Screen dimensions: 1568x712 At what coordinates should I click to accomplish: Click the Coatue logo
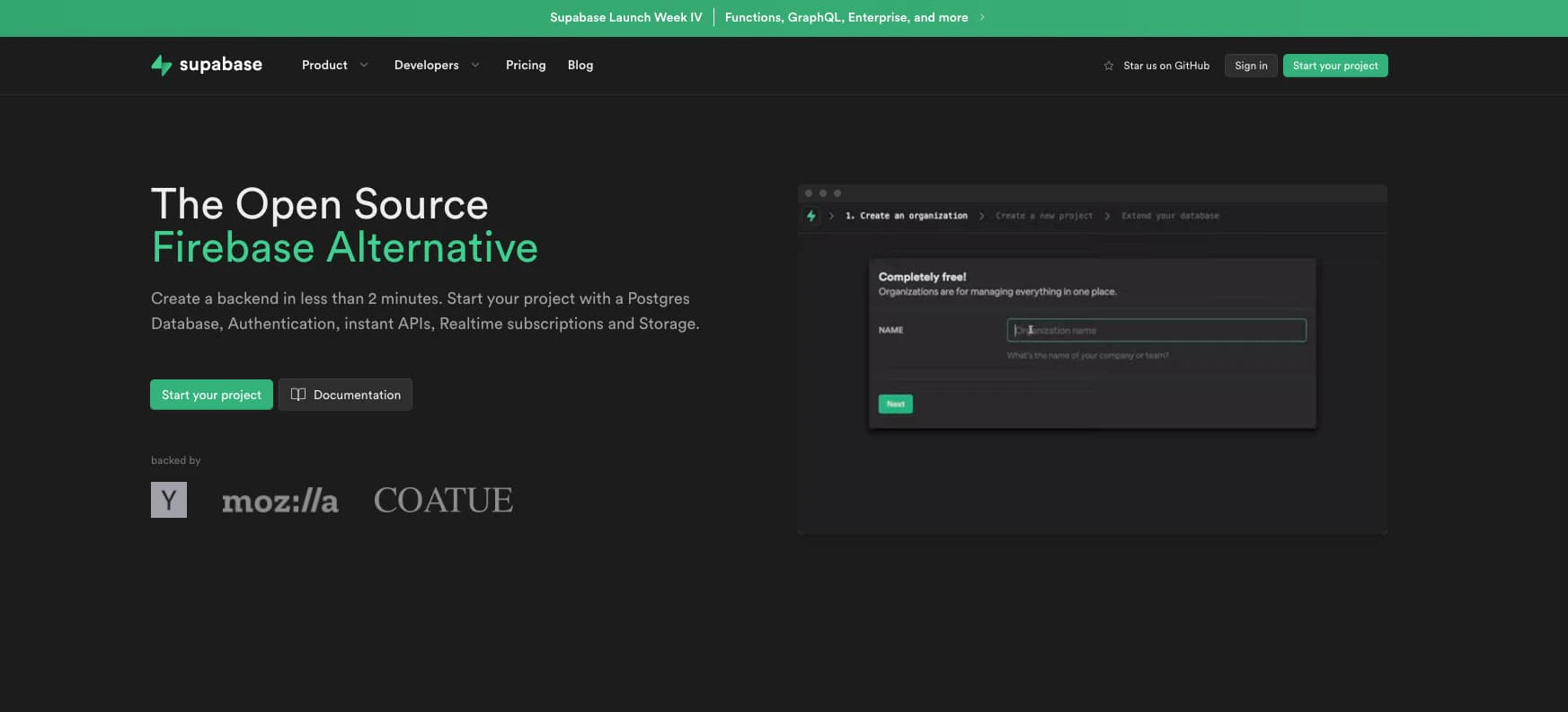click(x=443, y=500)
